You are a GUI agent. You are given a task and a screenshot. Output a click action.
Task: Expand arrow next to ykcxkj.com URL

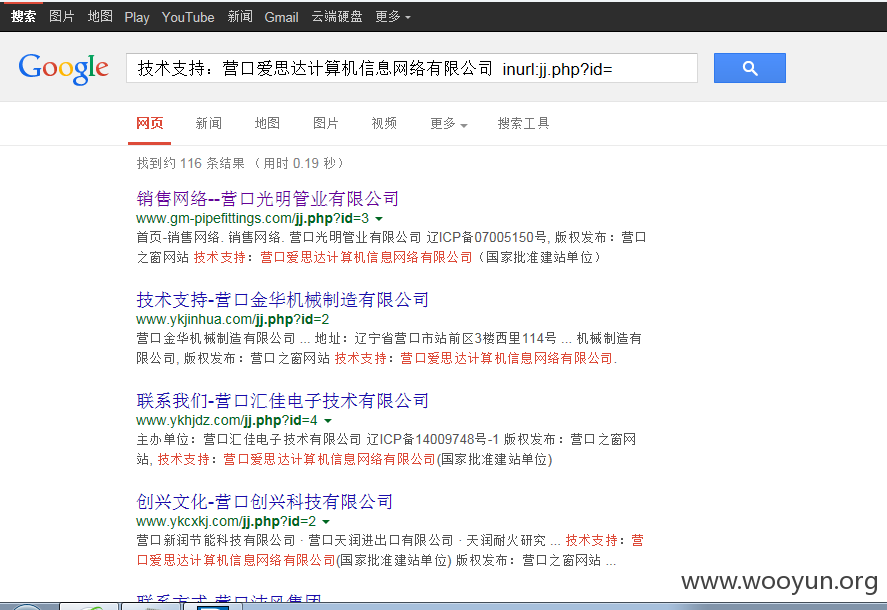click(326, 522)
